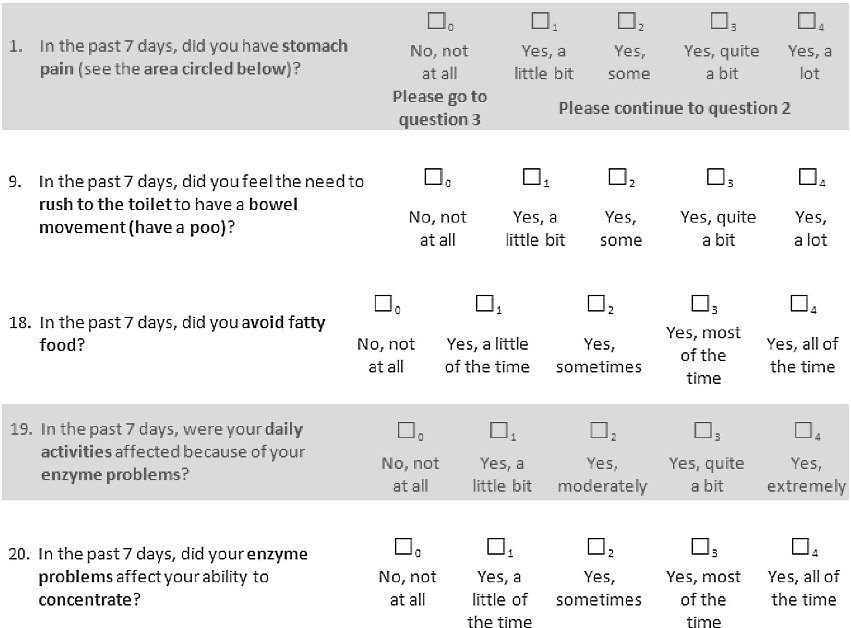Mark 'Yes, quite a bit' for stomach pain

coord(718,19)
